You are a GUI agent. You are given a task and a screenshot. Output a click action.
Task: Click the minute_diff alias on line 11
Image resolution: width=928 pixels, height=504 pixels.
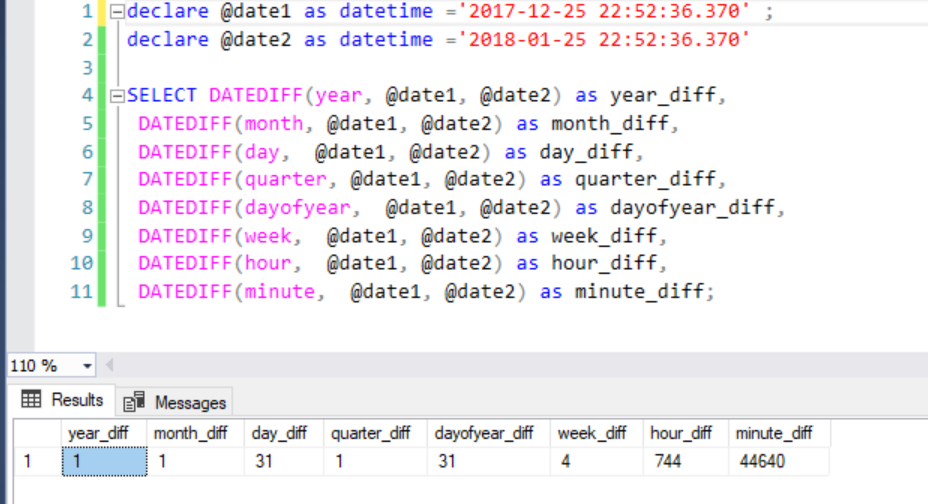(x=639, y=292)
